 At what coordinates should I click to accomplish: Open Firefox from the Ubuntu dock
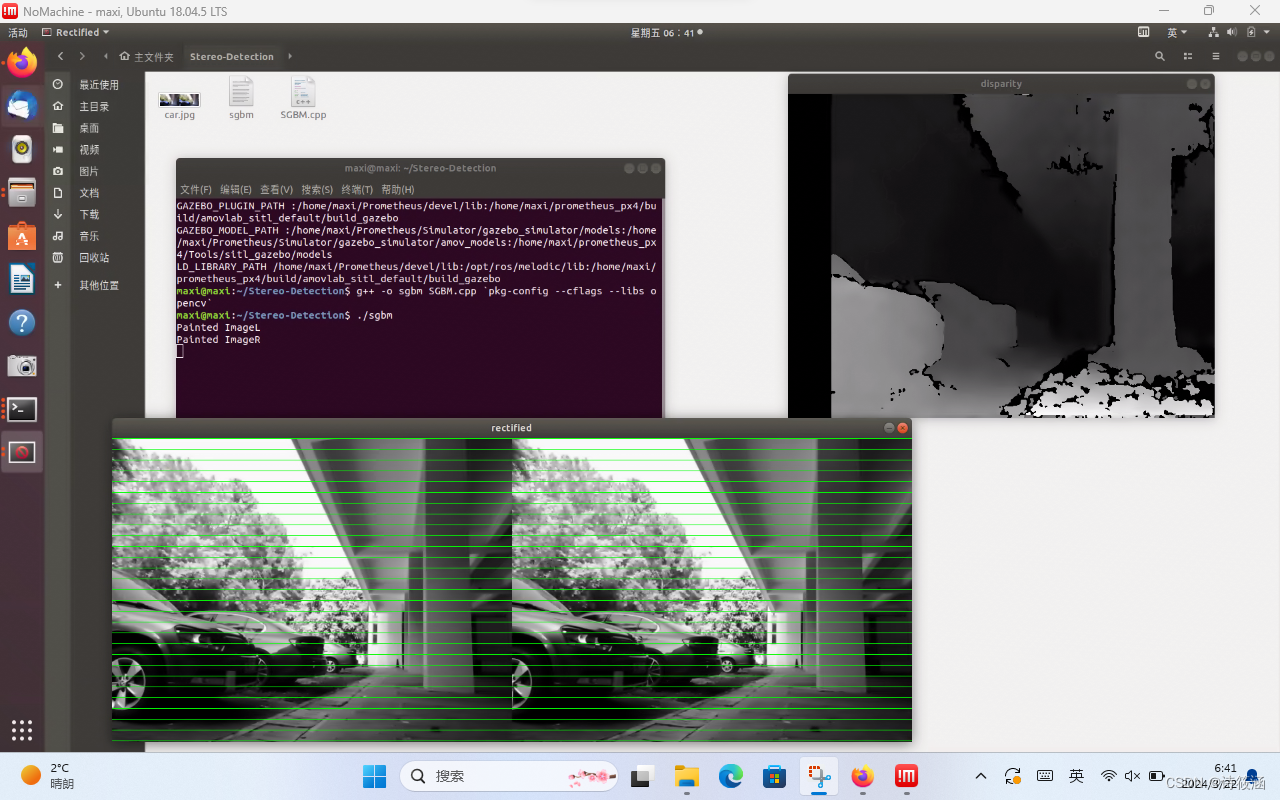click(x=21, y=64)
